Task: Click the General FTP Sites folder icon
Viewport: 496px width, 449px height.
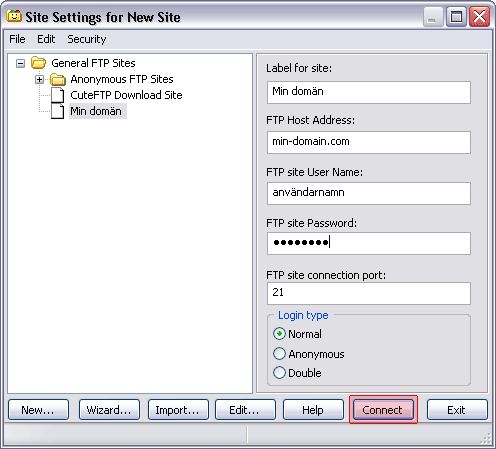Action: point(38,63)
